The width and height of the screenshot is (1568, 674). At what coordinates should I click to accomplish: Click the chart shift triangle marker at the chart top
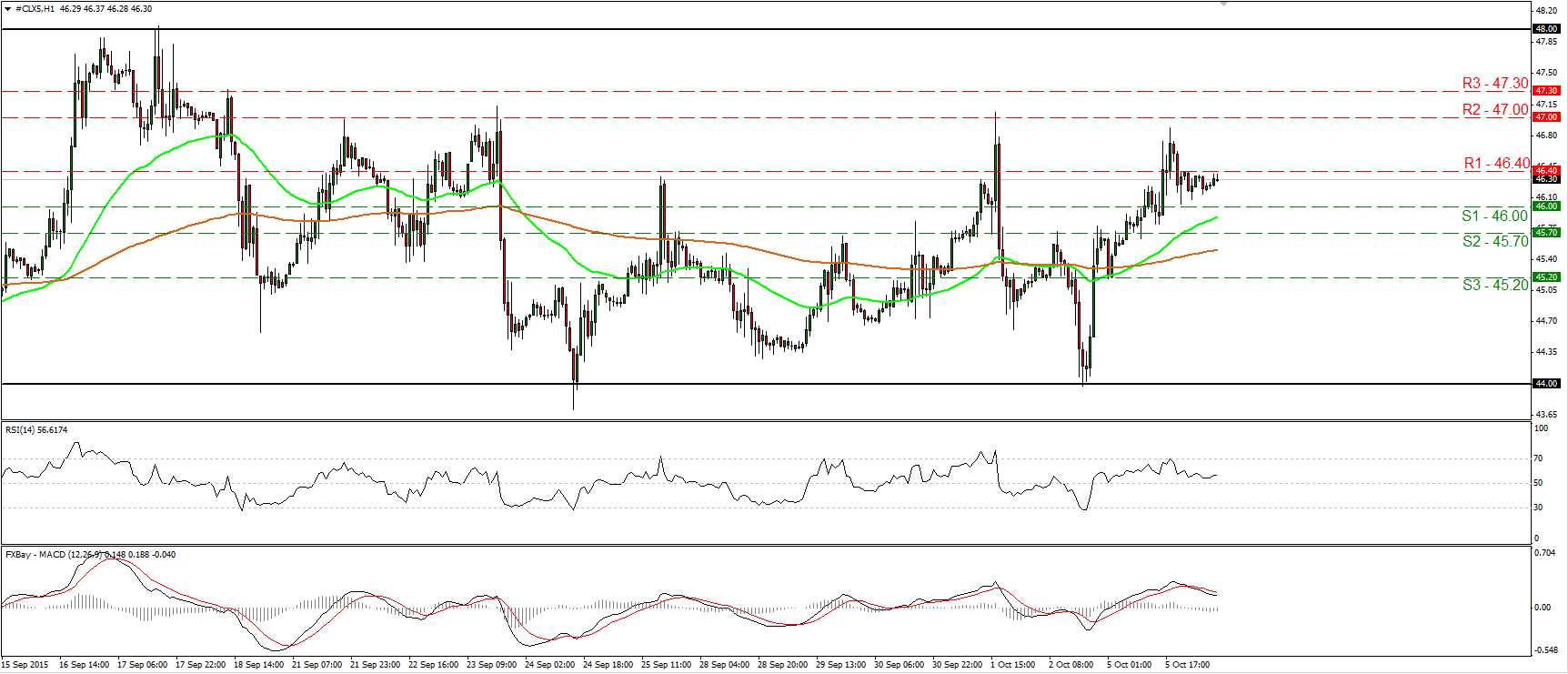(1223, 5)
